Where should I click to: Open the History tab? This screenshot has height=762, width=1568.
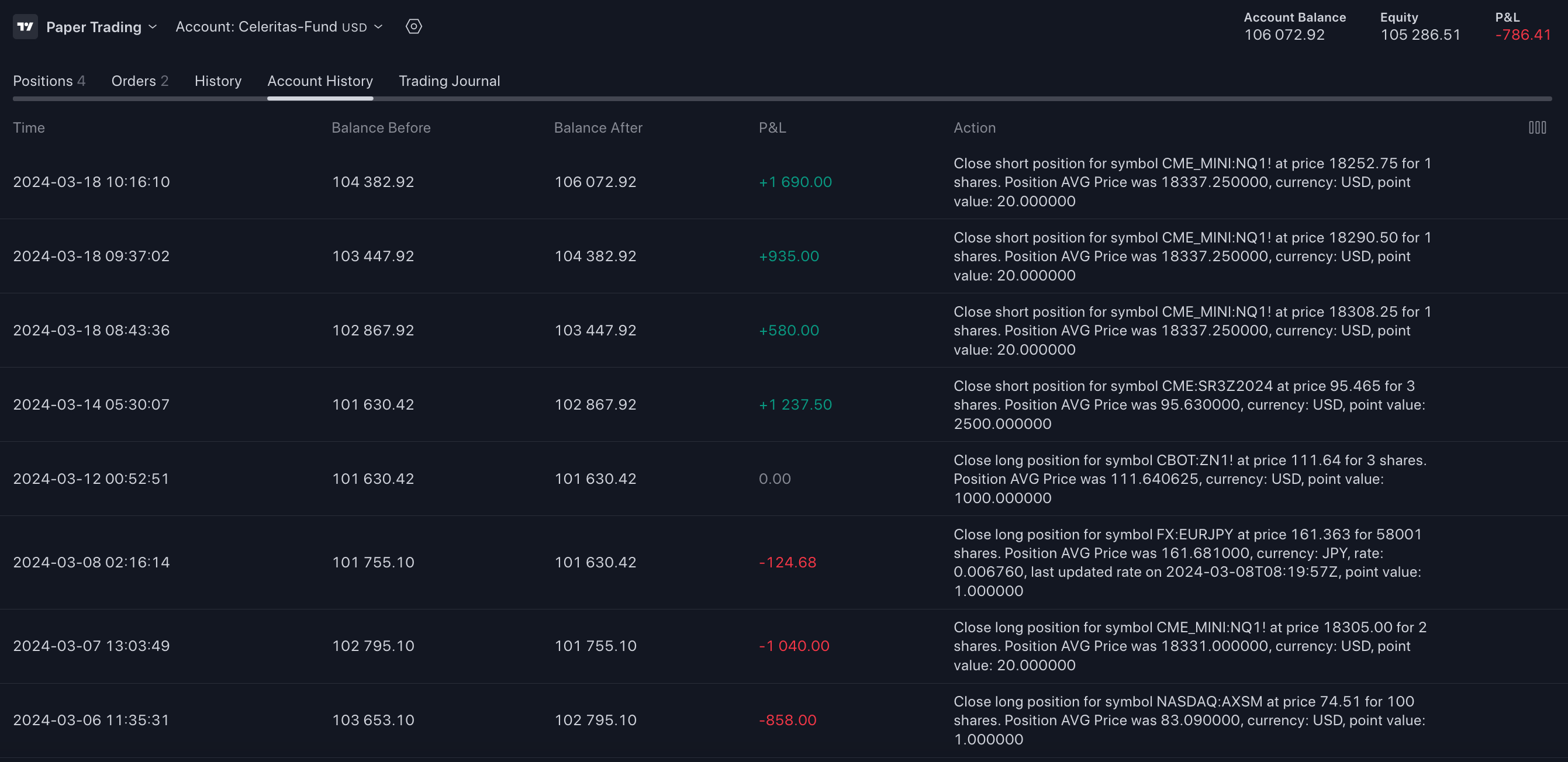point(218,81)
